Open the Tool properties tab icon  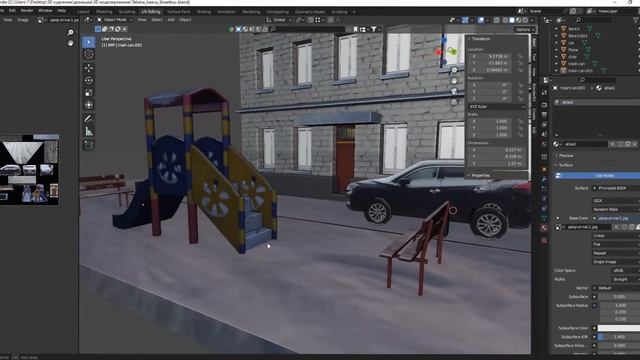point(544,93)
